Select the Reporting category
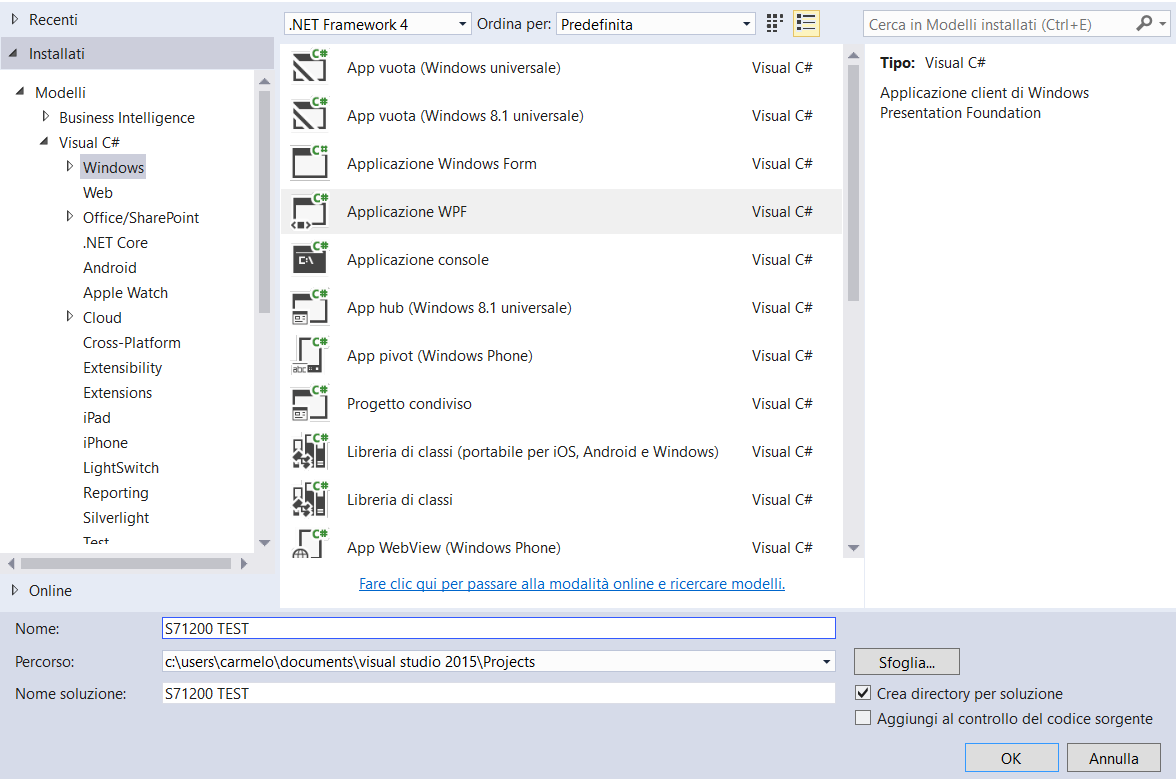1176x779 pixels. (116, 493)
